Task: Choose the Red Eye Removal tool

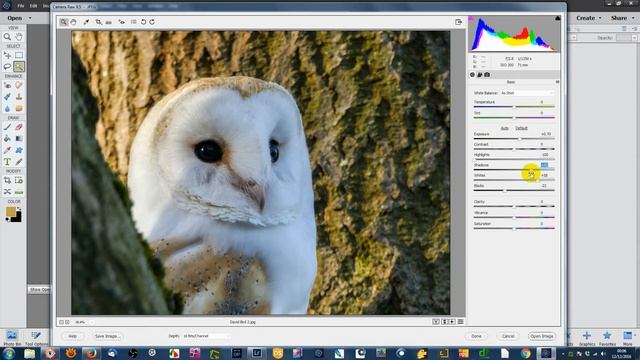Action: [x=122, y=22]
